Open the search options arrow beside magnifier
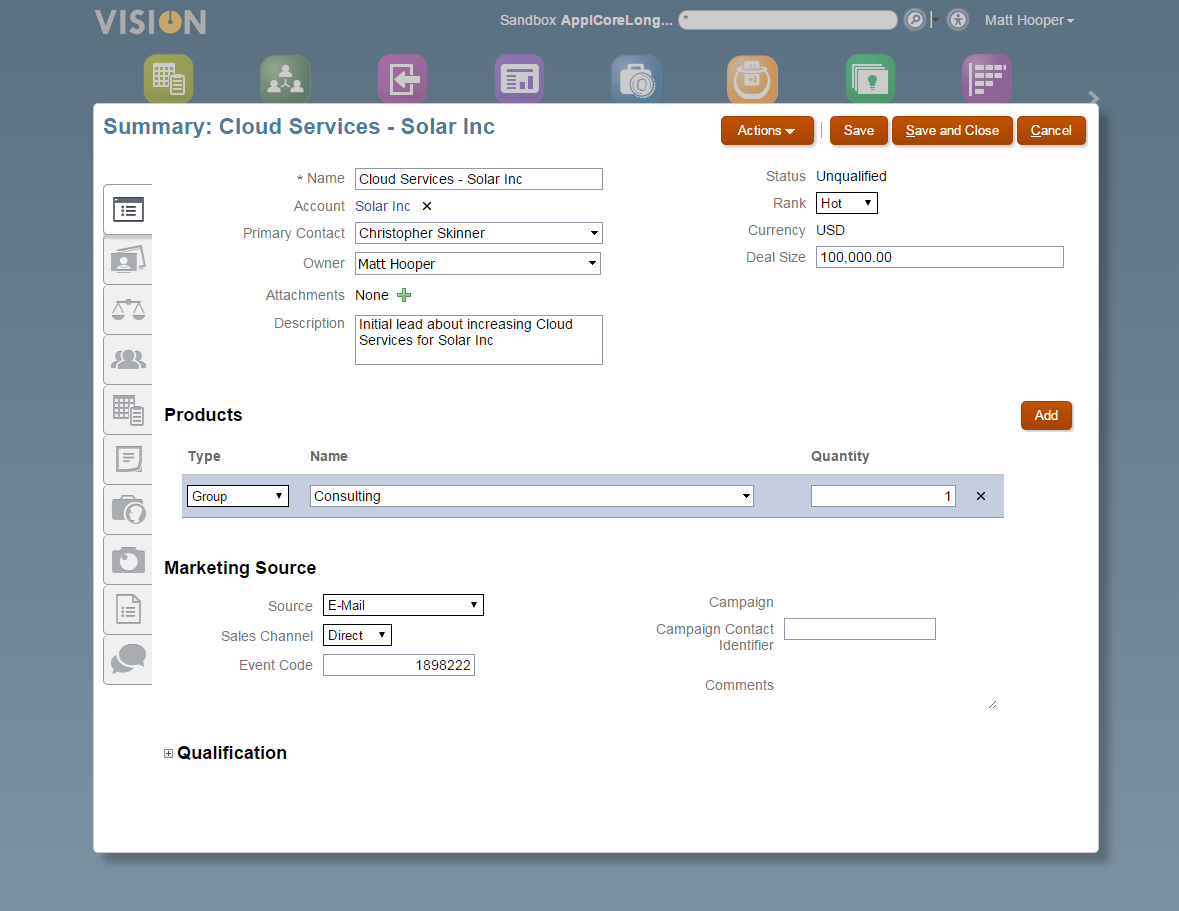The image size is (1179, 911). pos(935,20)
